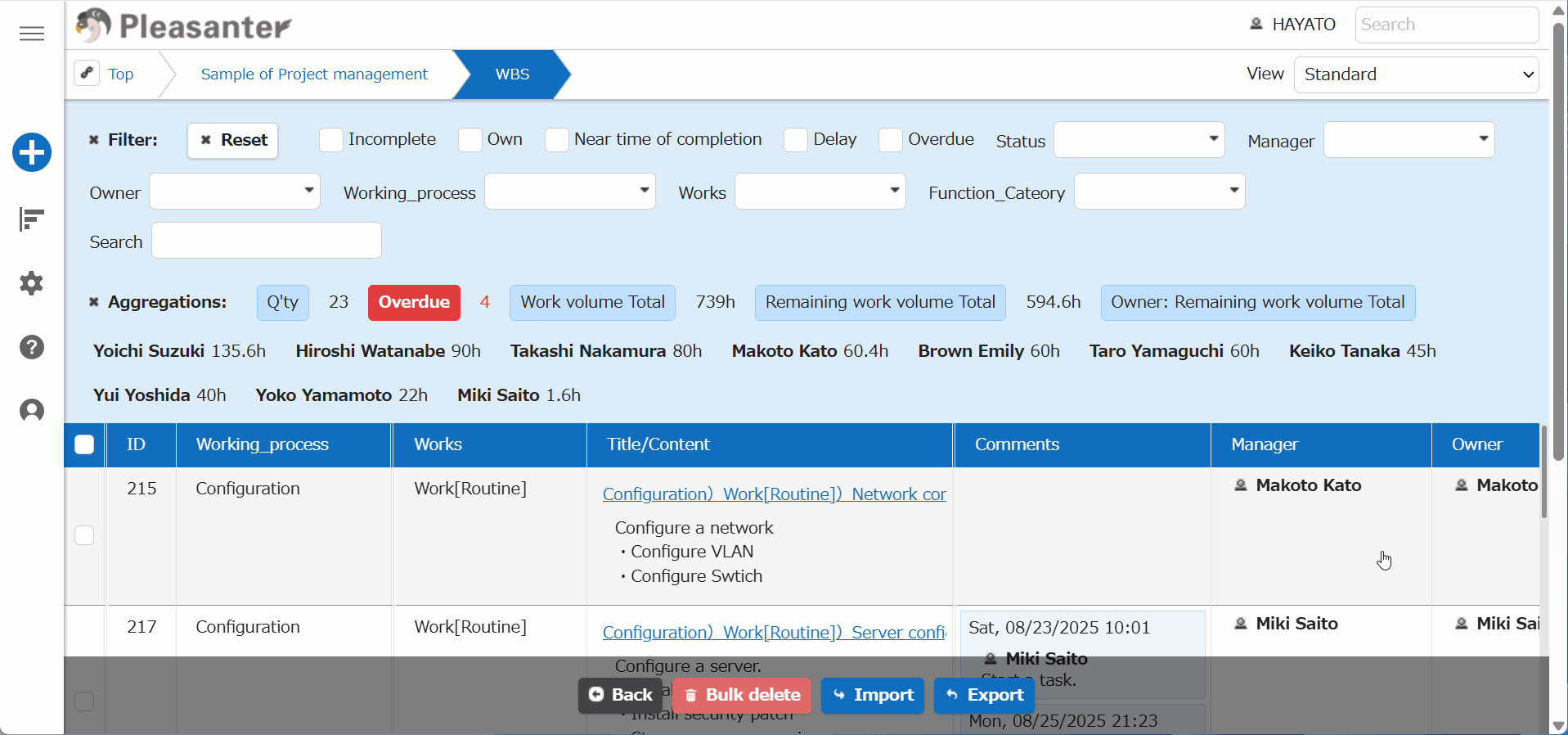Open the Network configuration title link in row 215
The height and width of the screenshot is (735, 1568).
(775, 494)
